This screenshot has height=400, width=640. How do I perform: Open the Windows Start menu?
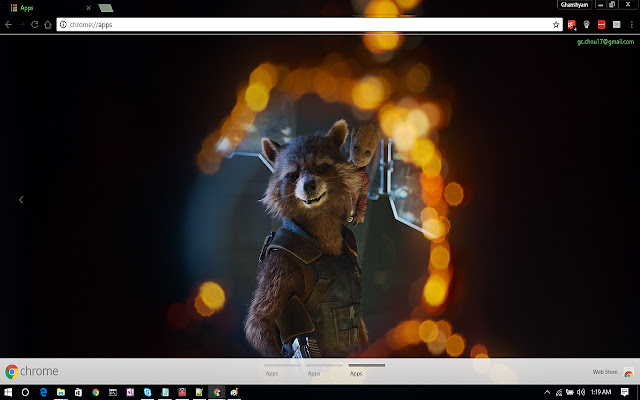8,392
